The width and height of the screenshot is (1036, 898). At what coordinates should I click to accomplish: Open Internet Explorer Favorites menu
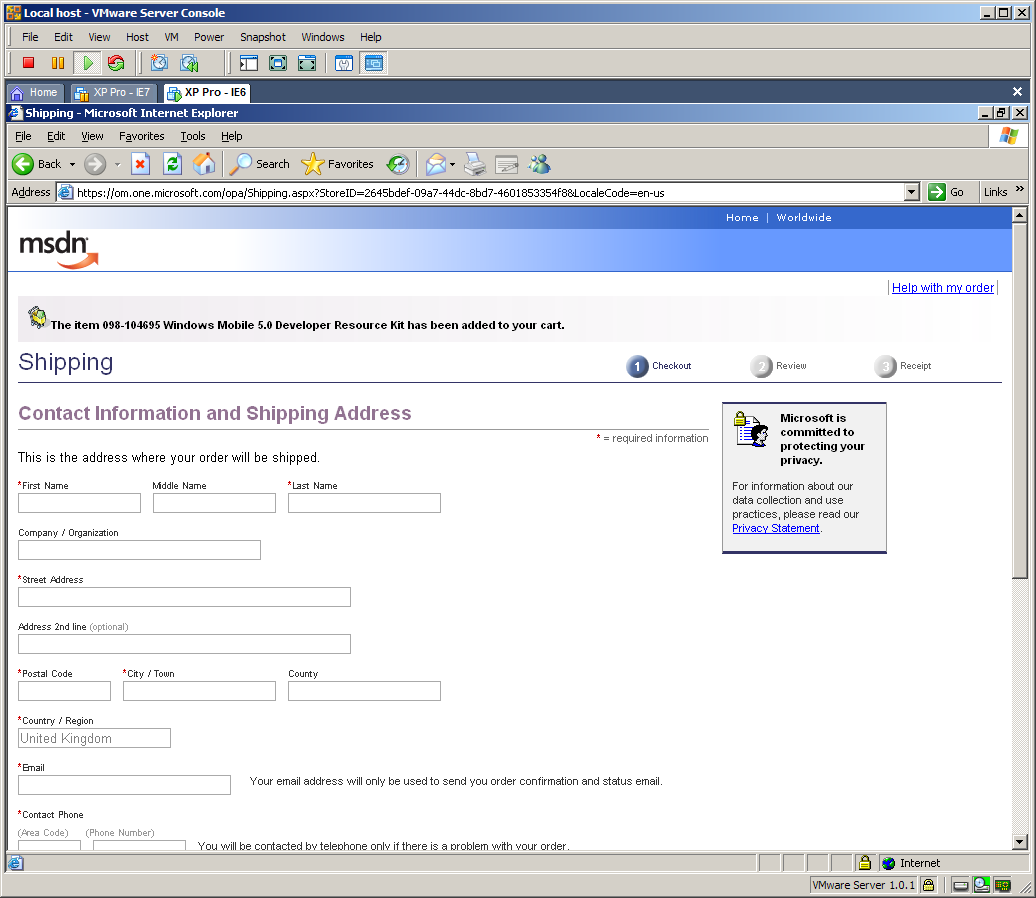pyautogui.click(x=141, y=136)
